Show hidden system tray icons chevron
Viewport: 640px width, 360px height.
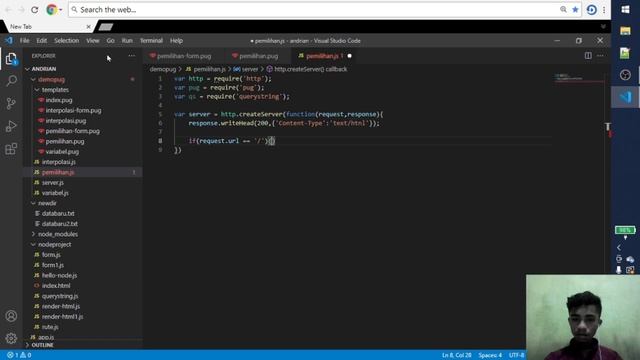click(619, 247)
